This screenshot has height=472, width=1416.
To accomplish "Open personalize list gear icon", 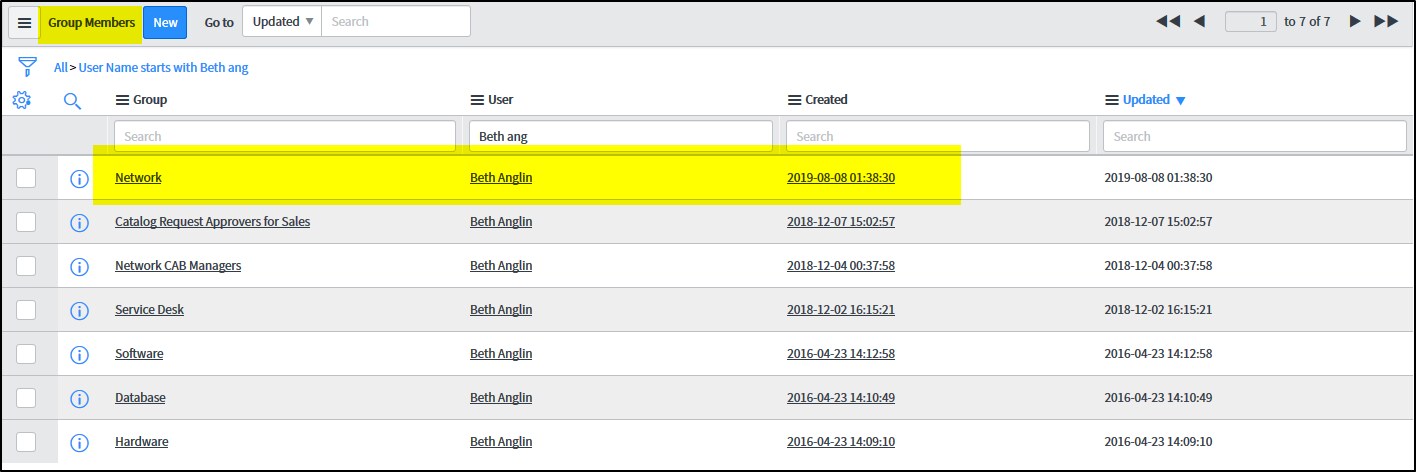I will (x=22, y=100).
